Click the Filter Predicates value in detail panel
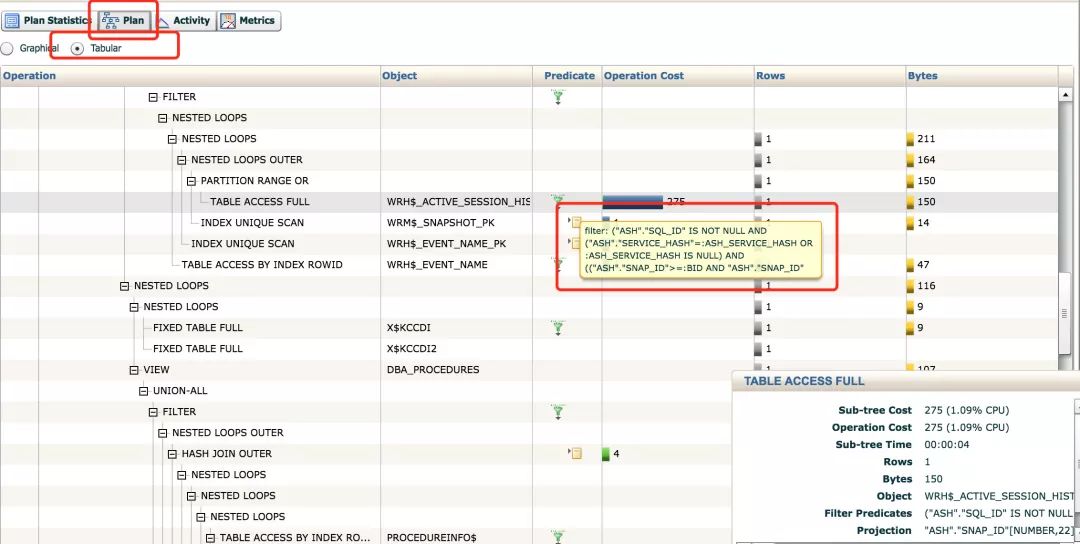The image size is (1080, 544). tap(998, 514)
